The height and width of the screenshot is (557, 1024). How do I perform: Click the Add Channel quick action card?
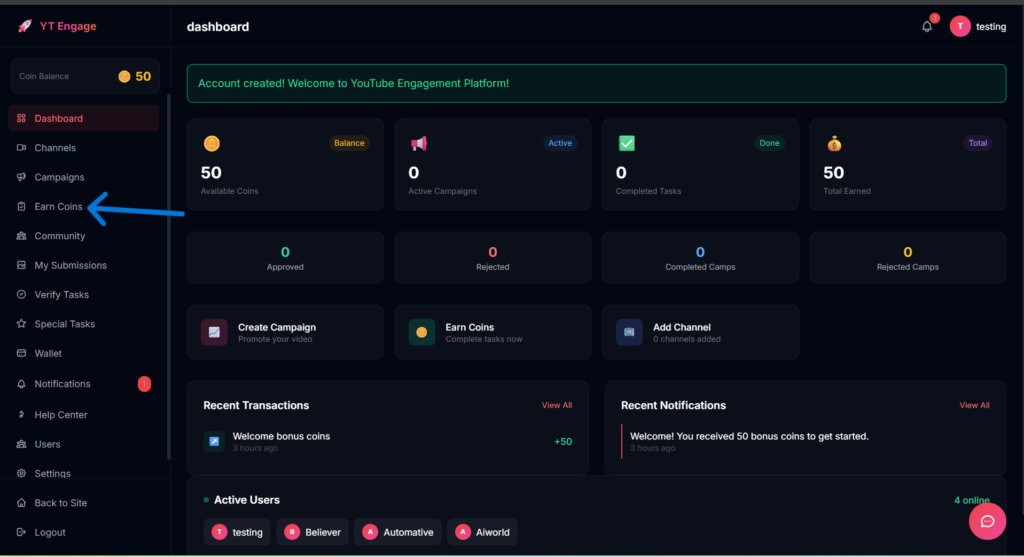coord(700,332)
